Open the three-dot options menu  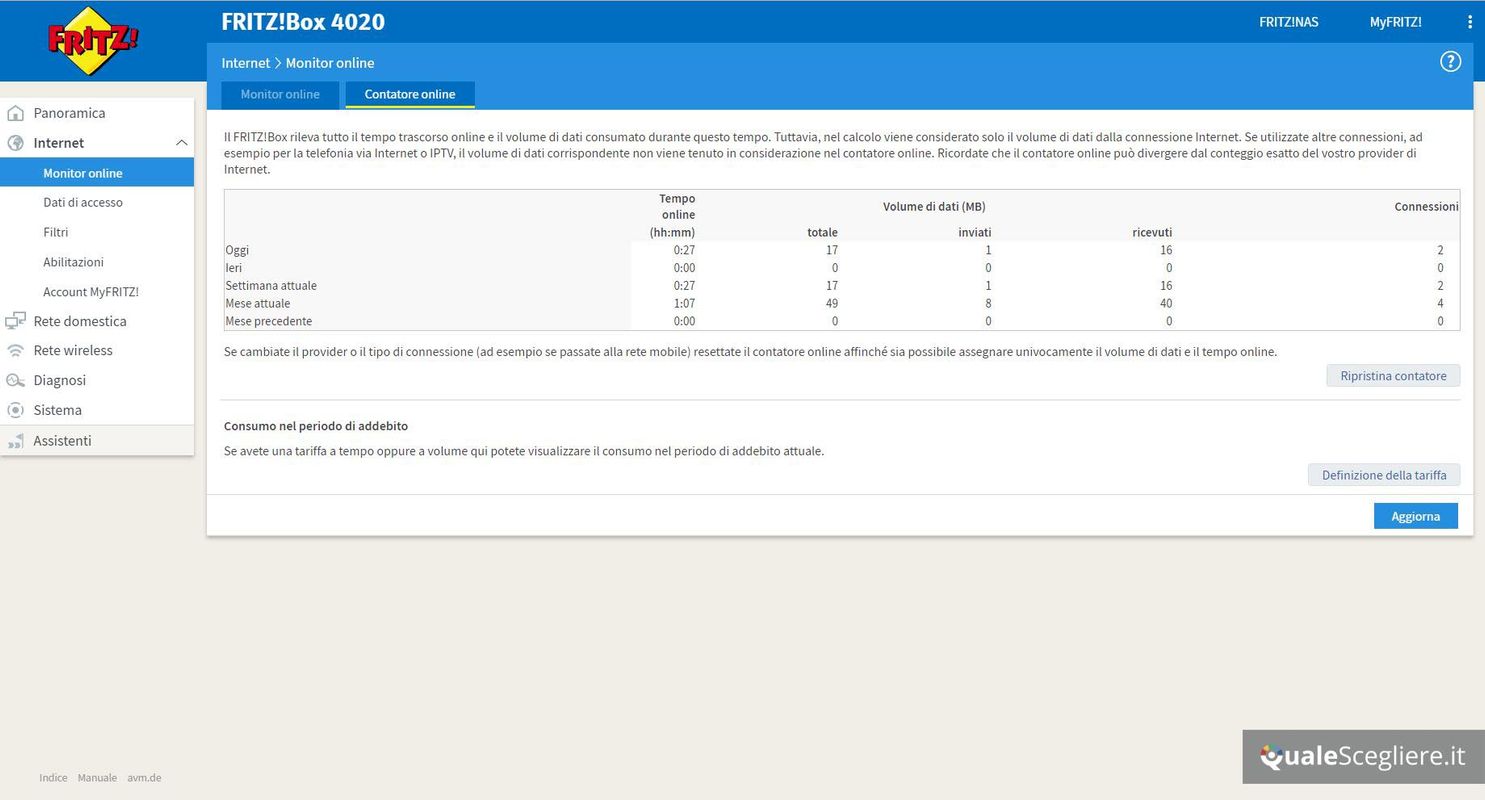(1469, 22)
